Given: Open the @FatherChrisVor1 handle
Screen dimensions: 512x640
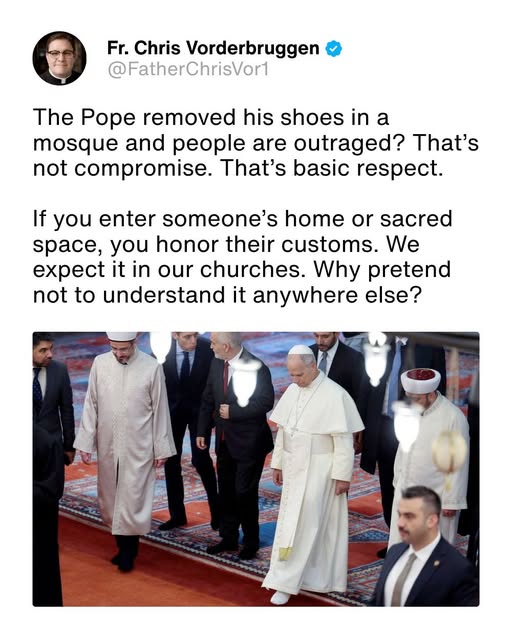Looking at the screenshot, I should 188,70.
